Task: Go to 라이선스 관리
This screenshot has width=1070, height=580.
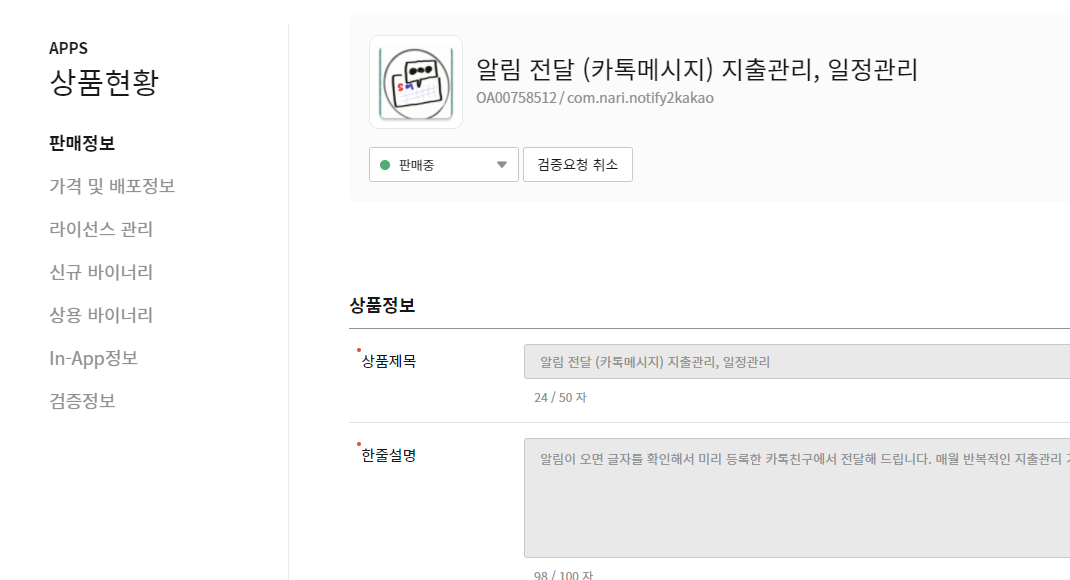Action: (101, 229)
